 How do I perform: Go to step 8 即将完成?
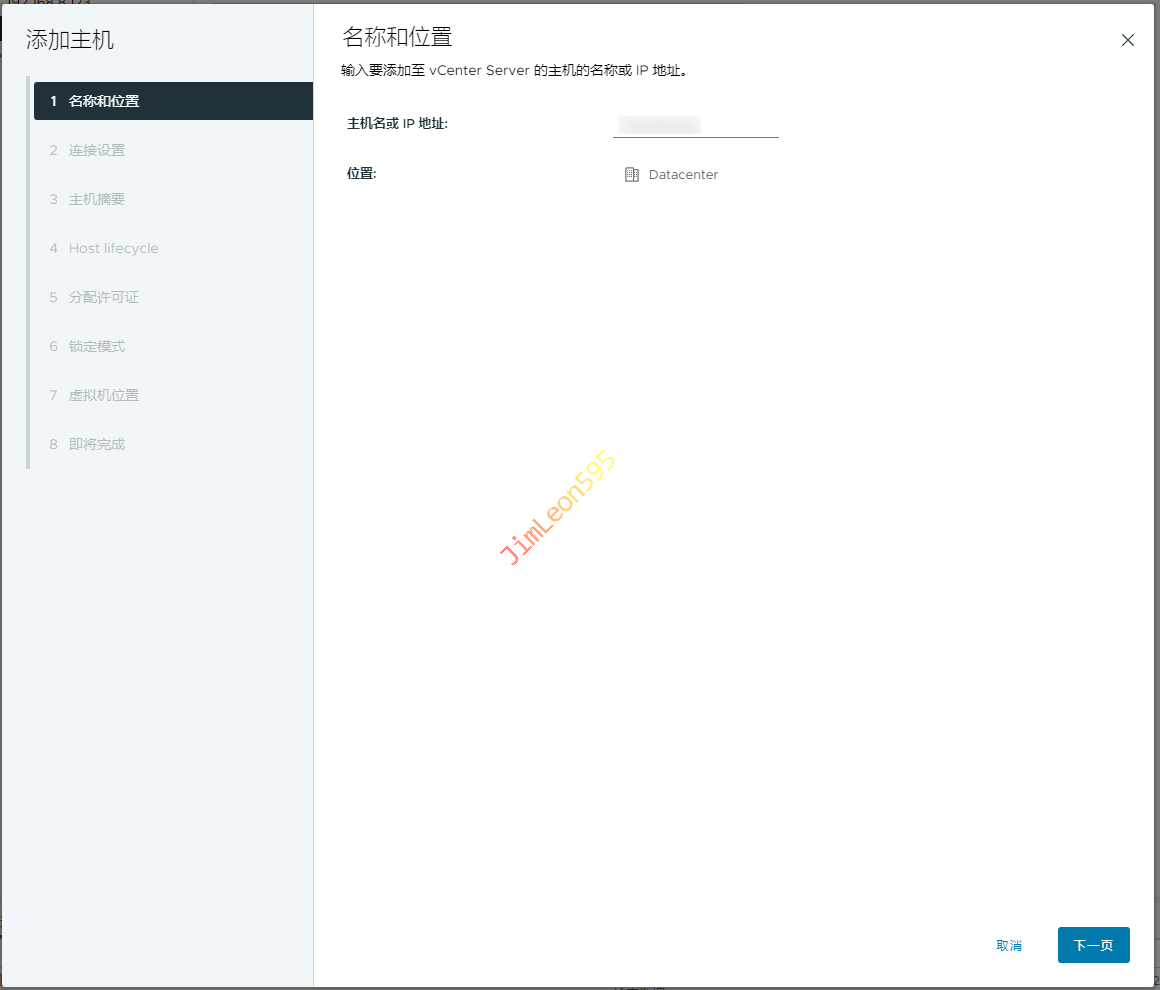(x=97, y=444)
